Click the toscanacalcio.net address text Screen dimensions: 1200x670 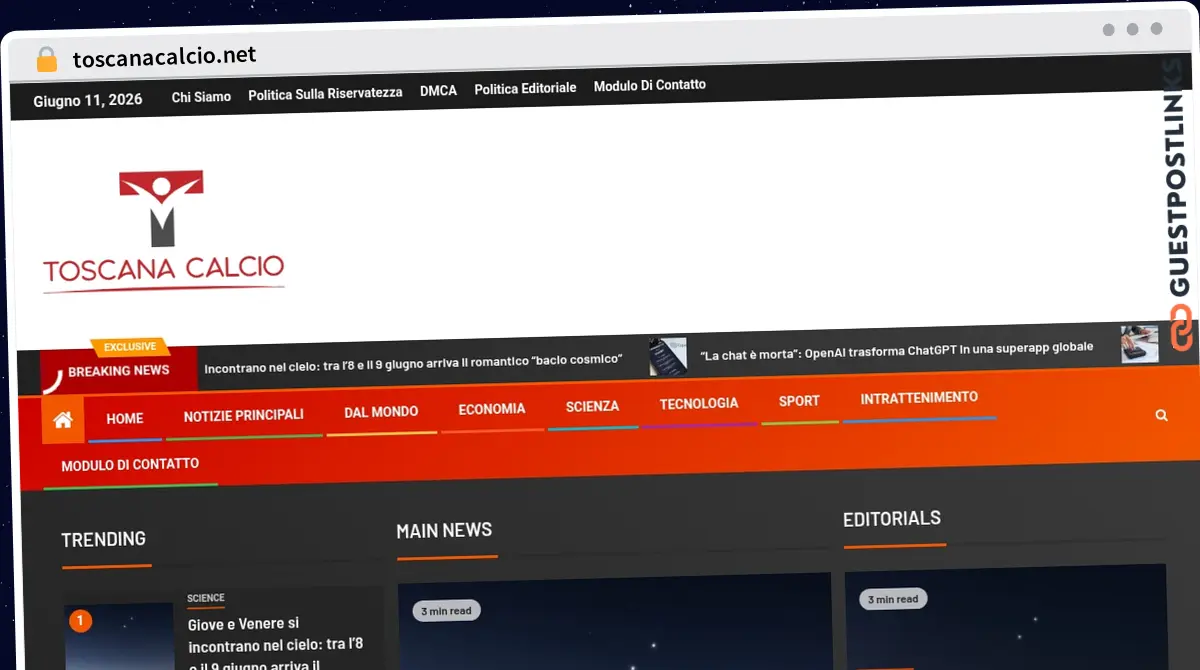(164, 56)
